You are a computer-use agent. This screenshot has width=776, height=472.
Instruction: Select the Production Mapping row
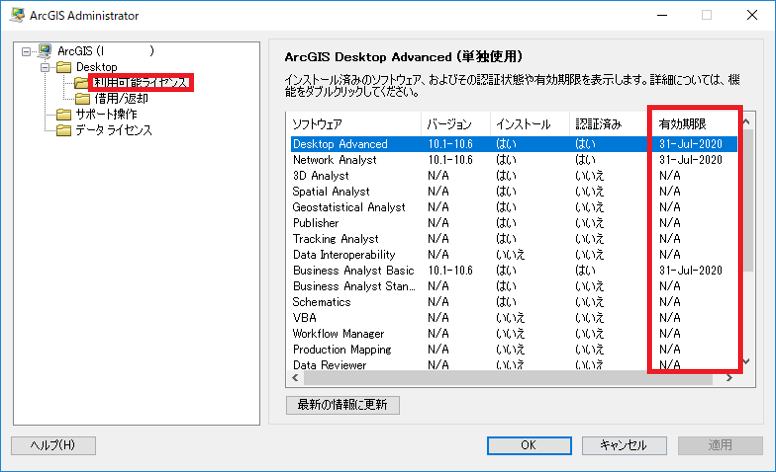(514, 350)
